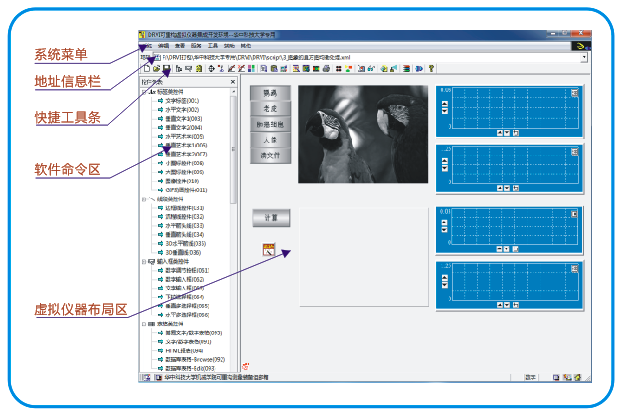Click the yellow logo icon in title bar
The width and height of the screenshot is (622, 416).
click(580, 46)
